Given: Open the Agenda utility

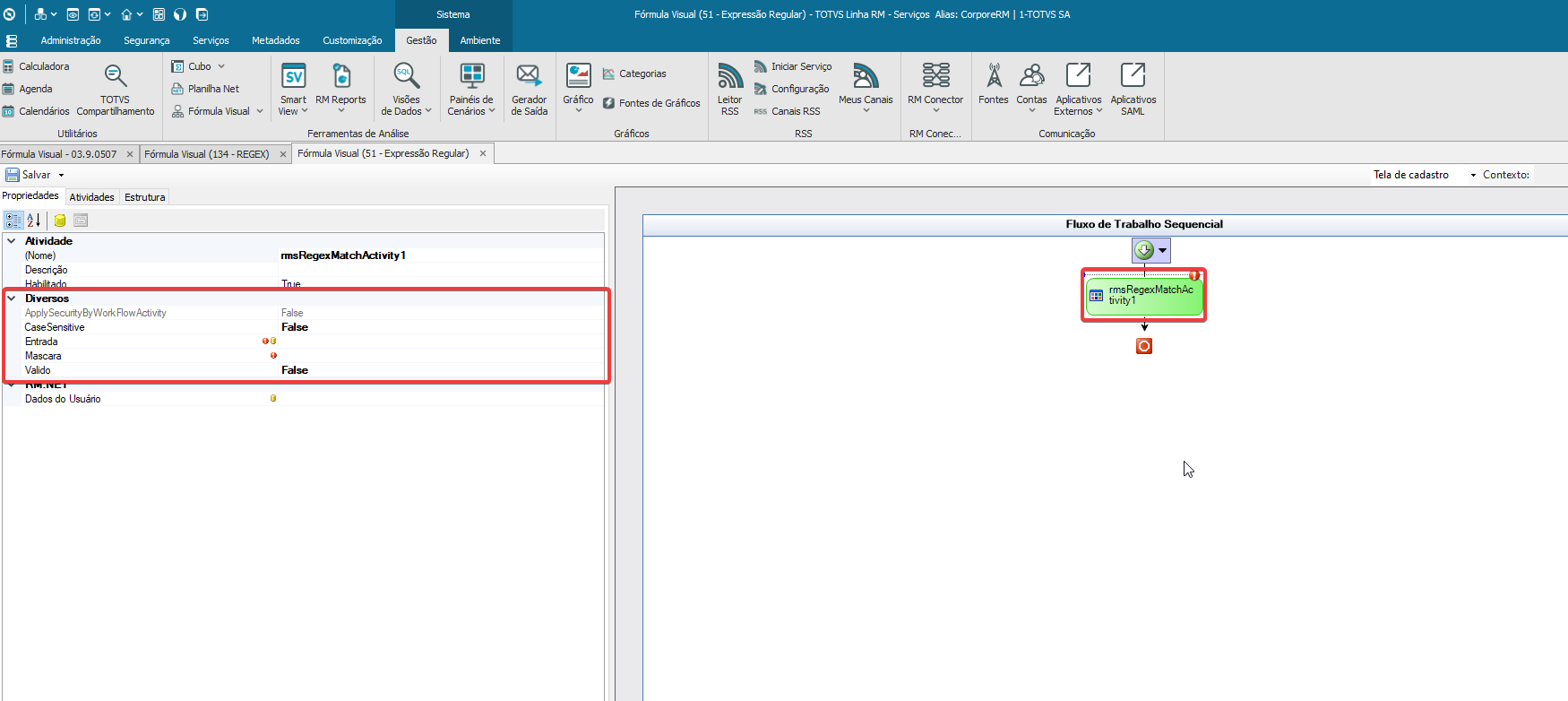Looking at the screenshot, I should 28,89.
